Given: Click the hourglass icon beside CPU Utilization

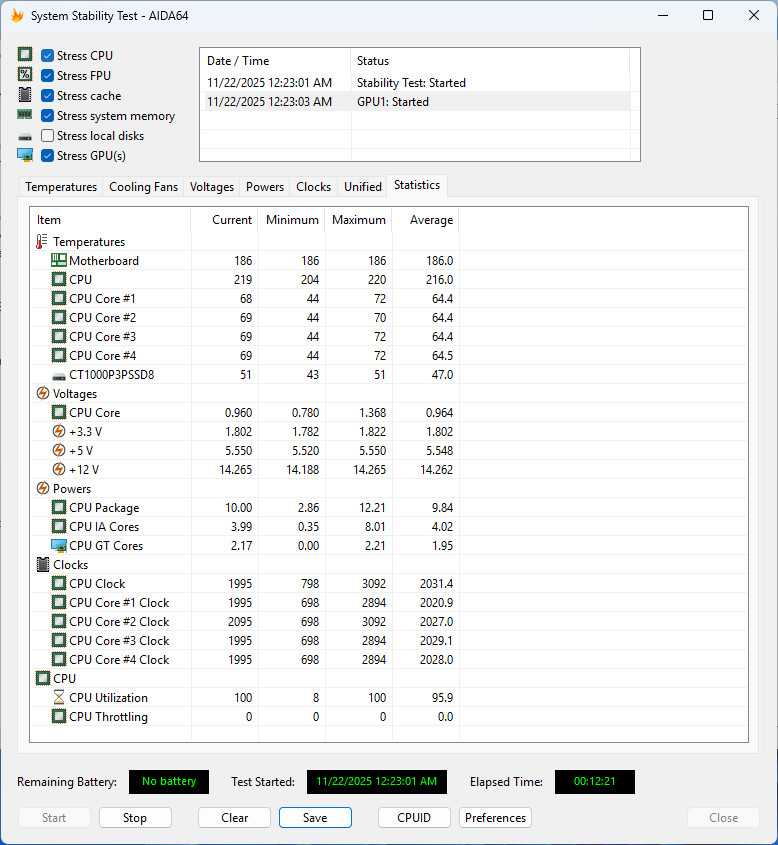Looking at the screenshot, I should 59,698.
